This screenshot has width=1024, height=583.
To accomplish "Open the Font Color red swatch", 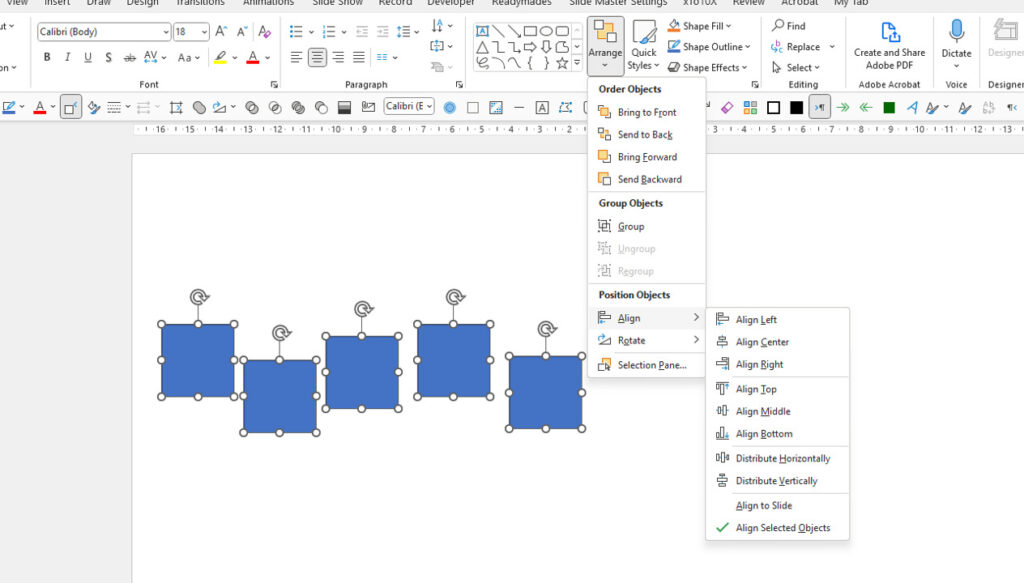I will (x=252, y=57).
